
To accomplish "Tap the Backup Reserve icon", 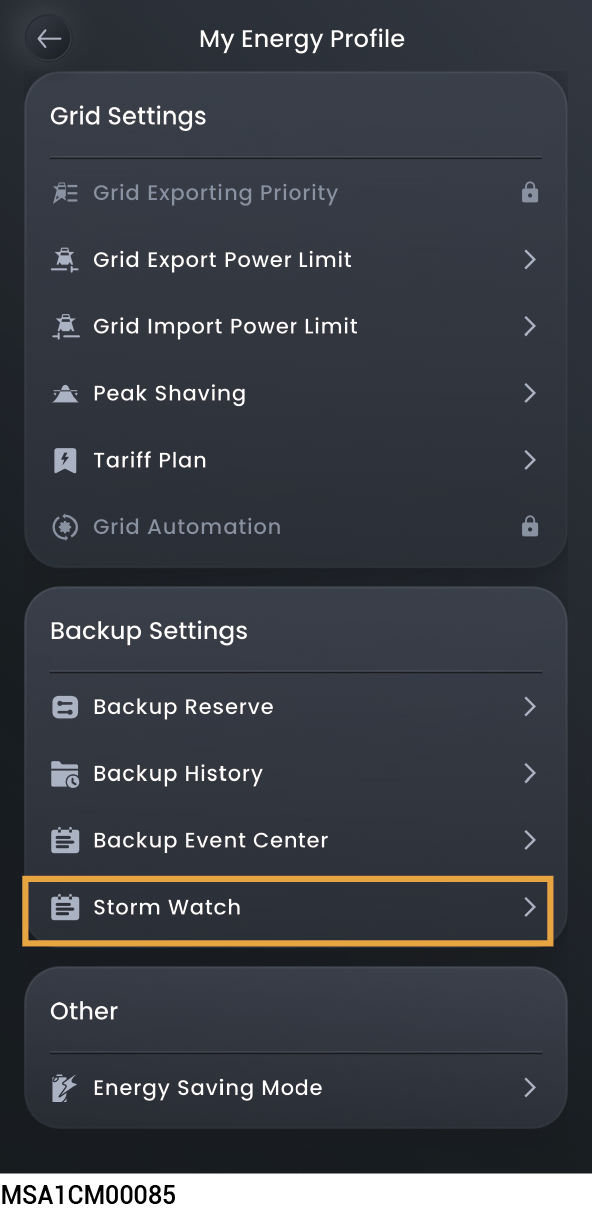I will (x=65, y=707).
